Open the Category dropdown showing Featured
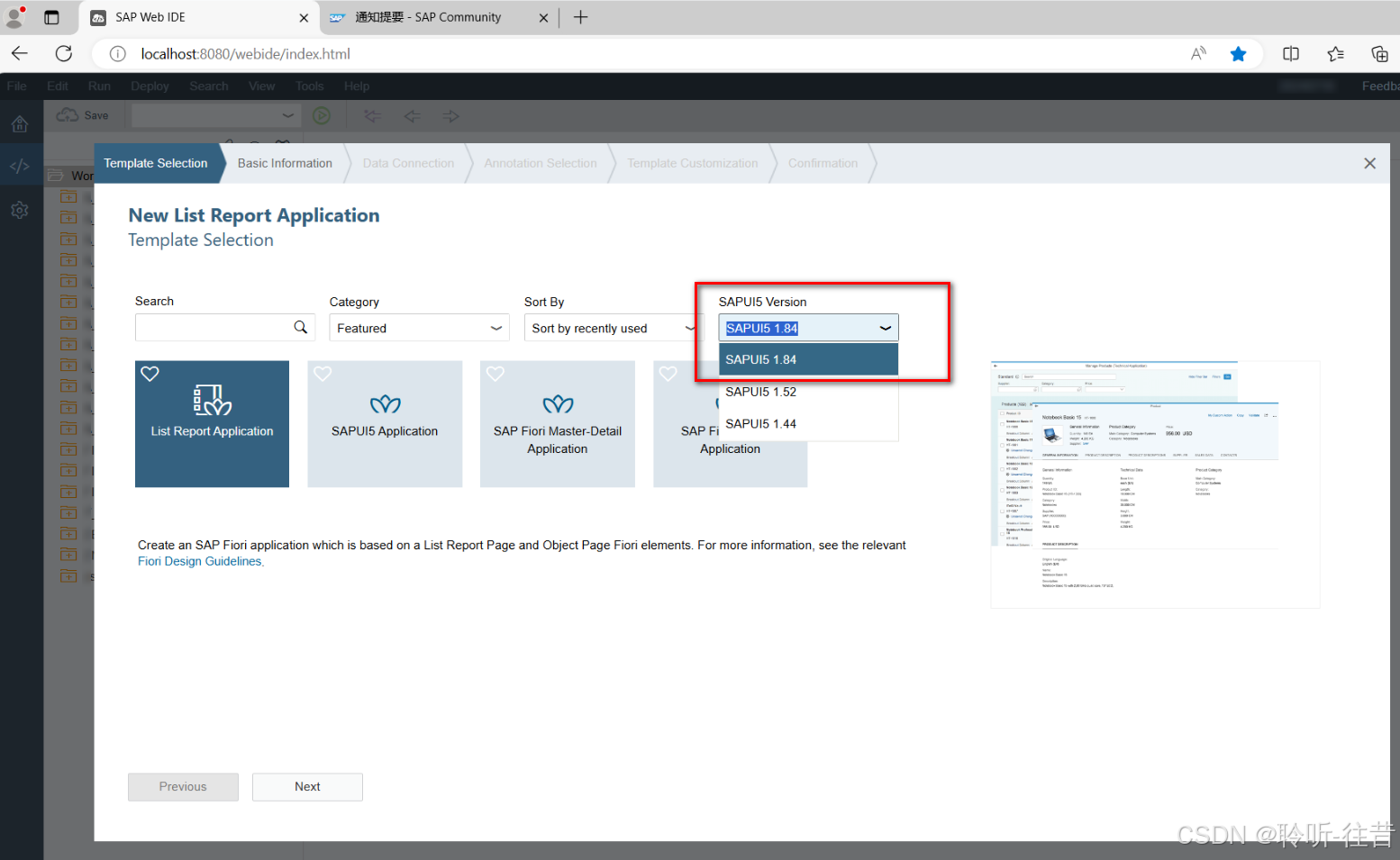 (420, 328)
